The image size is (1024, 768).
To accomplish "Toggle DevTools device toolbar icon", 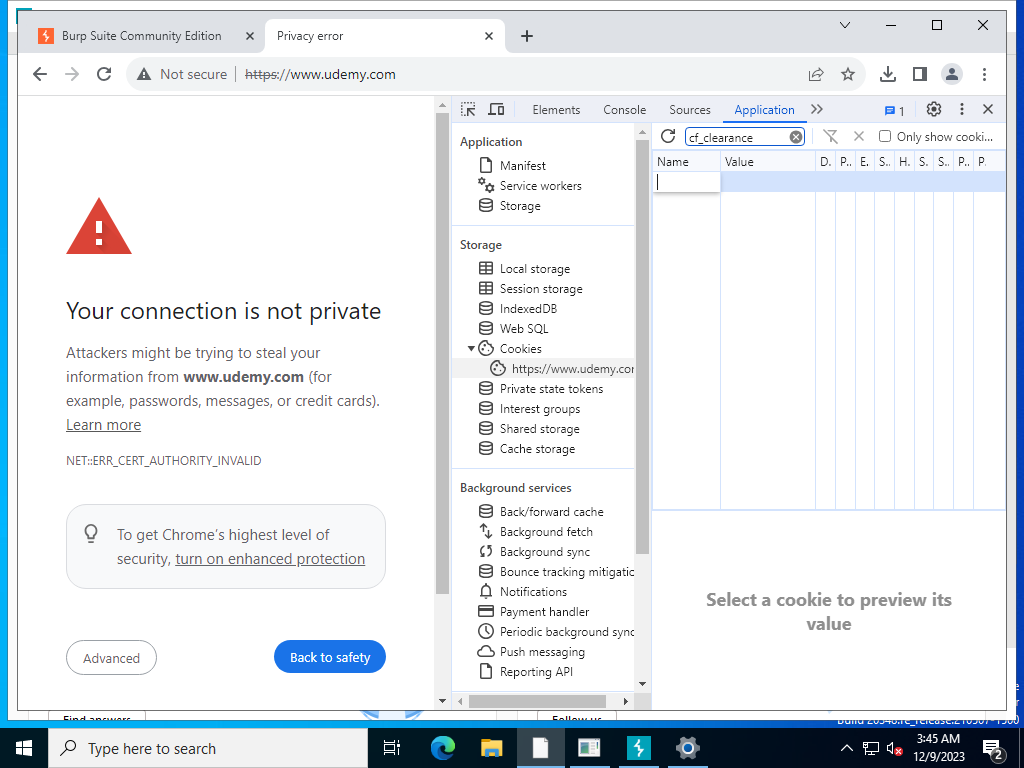I will coord(496,110).
